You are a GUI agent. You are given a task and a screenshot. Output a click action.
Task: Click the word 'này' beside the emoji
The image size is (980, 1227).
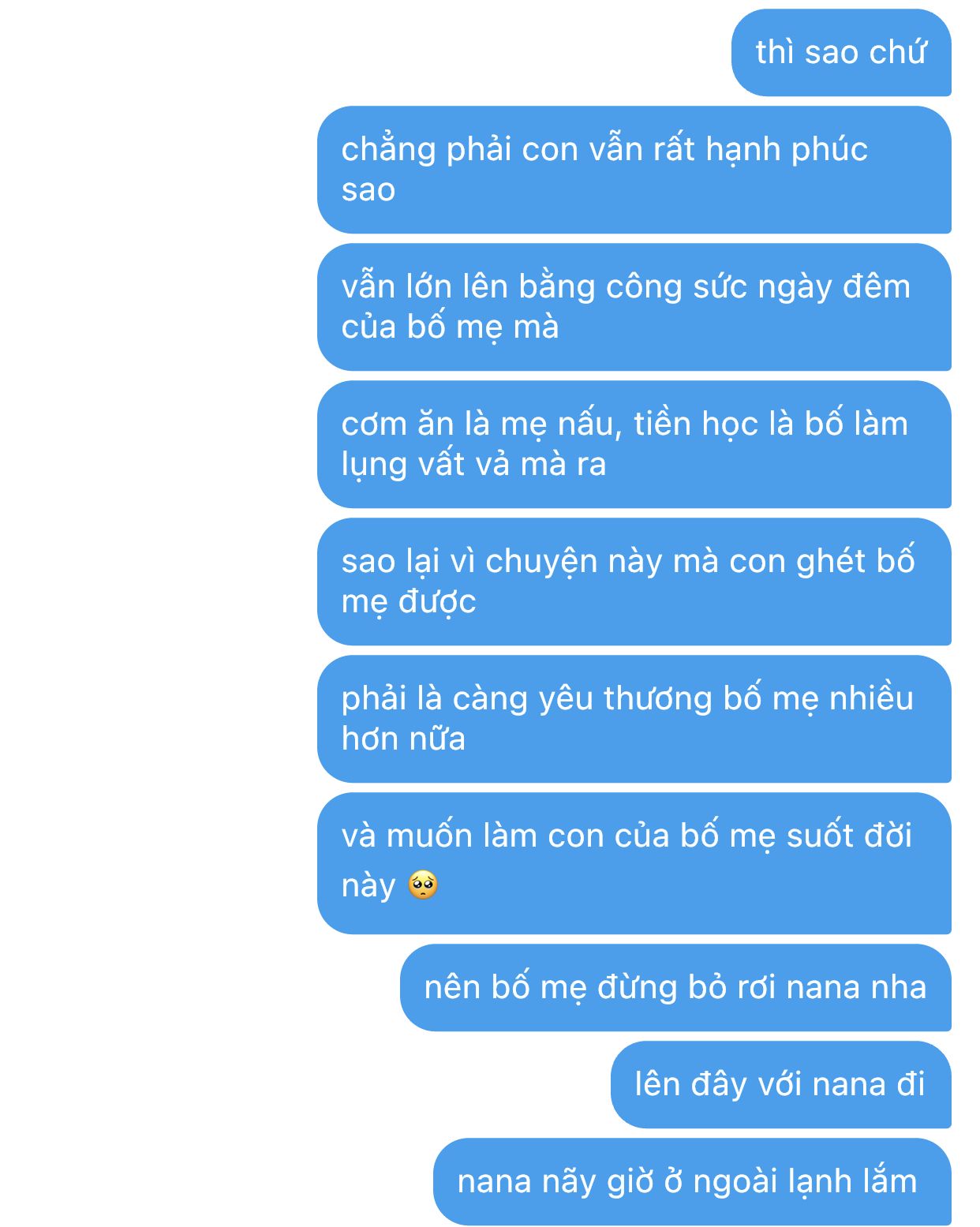pos(368,887)
